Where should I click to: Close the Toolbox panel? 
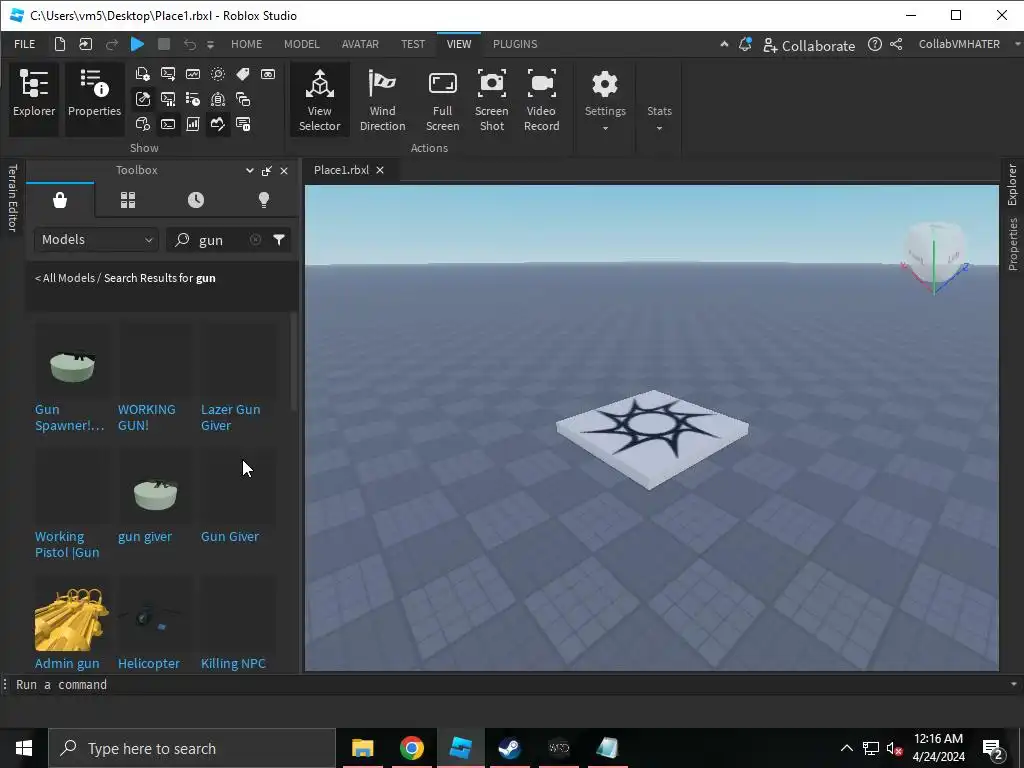284,170
